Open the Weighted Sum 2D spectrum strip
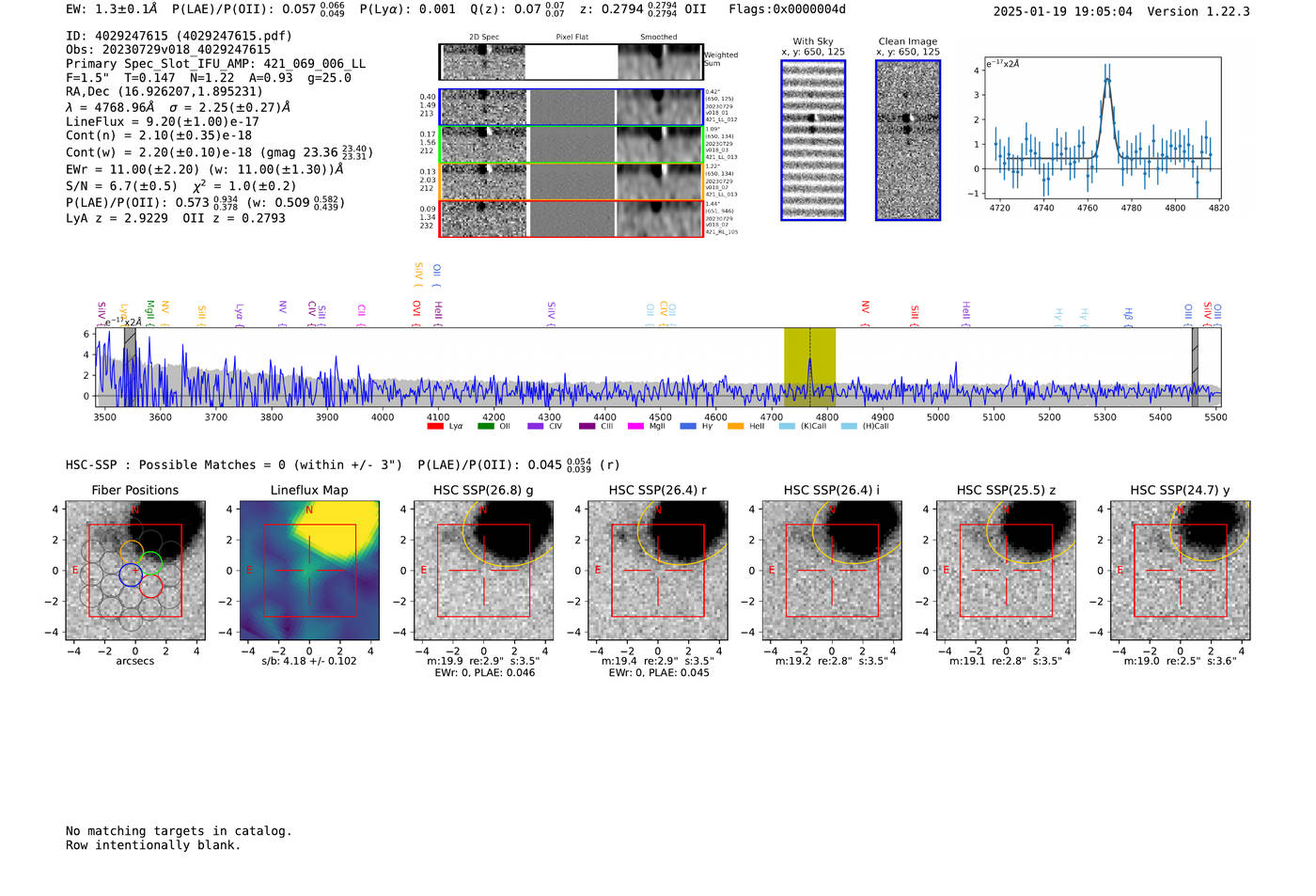The width and height of the screenshot is (1316, 896). (x=571, y=62)
